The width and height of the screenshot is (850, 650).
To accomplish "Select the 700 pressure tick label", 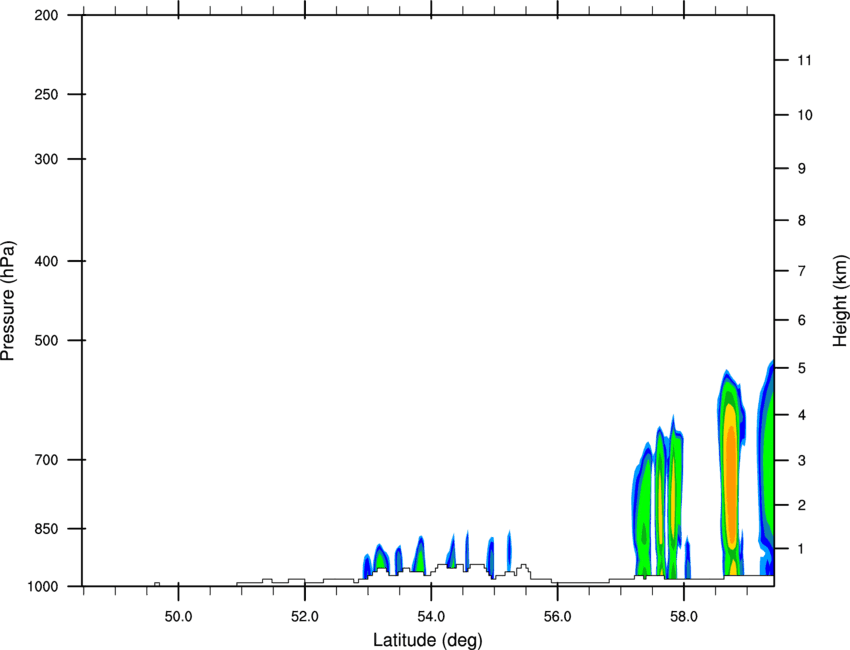I will [46, 460].
